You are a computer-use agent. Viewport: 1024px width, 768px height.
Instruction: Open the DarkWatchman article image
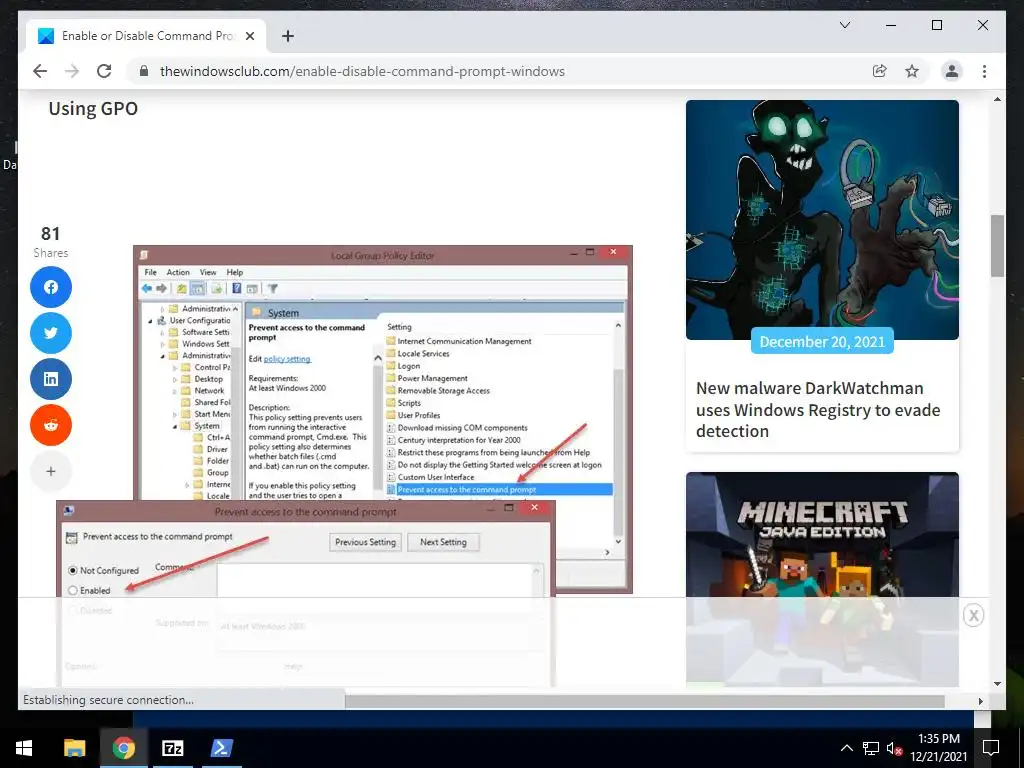coord(822,219)
